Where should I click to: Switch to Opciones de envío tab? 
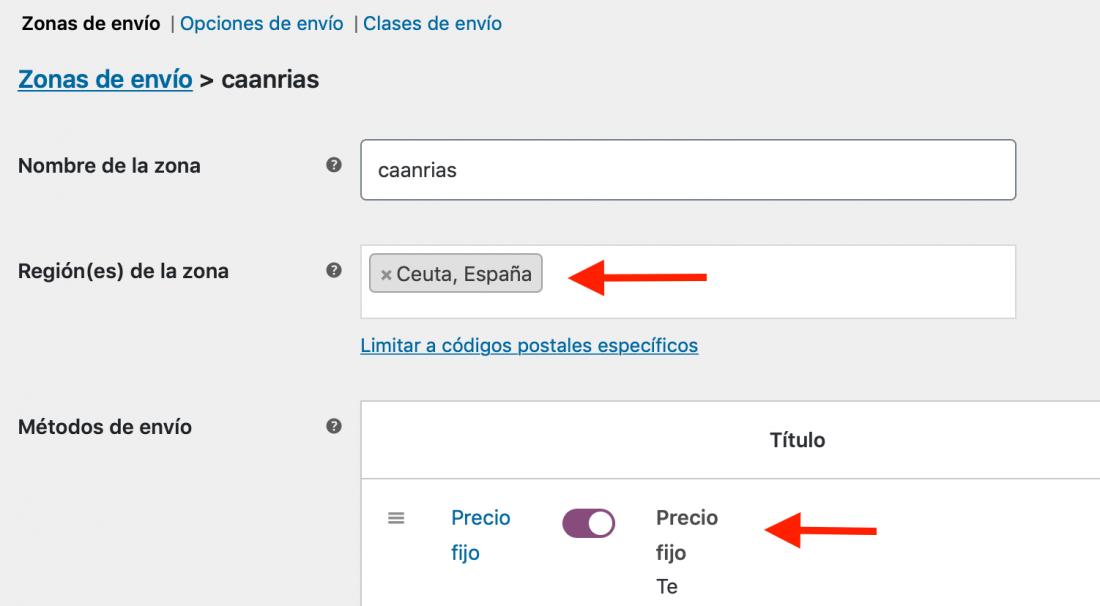pyautogui.click(x=262, y=23)
